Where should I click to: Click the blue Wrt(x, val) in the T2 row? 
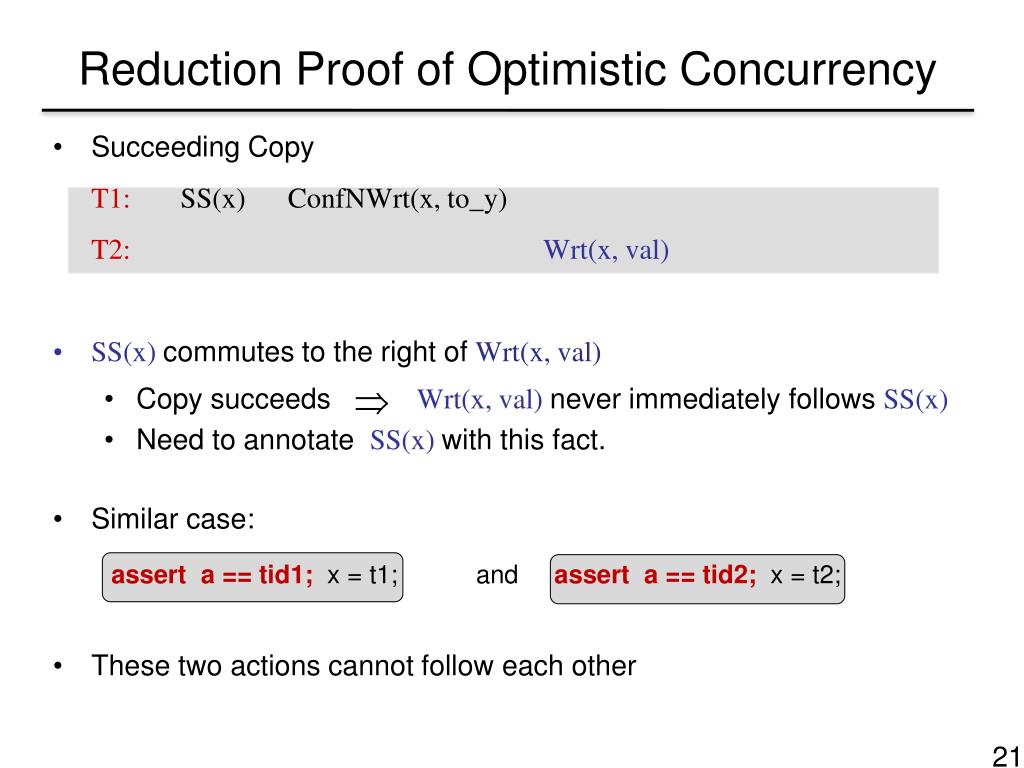pyautogui.click(x=606, y=250)
